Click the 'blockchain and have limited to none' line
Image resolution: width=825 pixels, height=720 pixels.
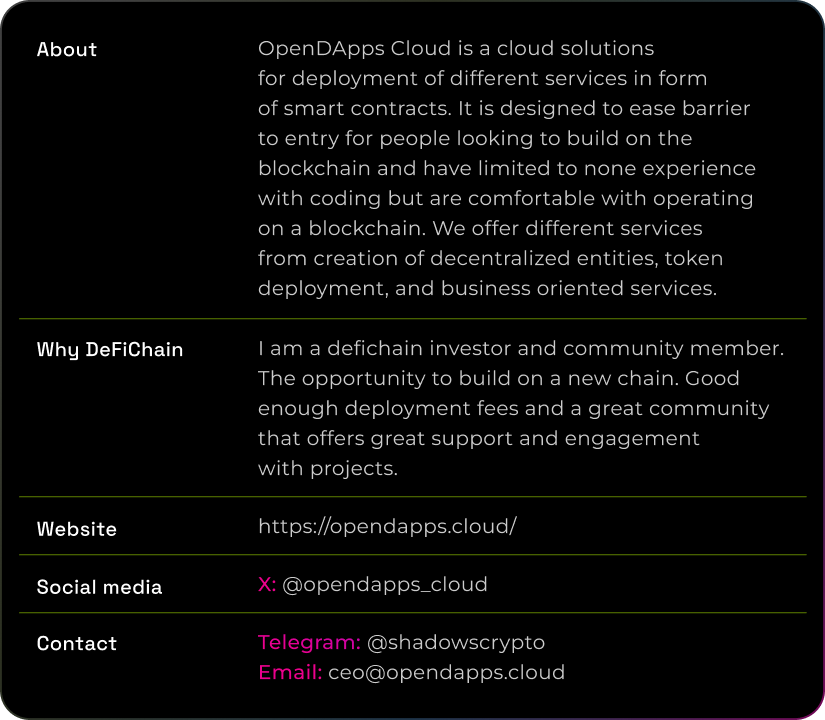point(507,168)
